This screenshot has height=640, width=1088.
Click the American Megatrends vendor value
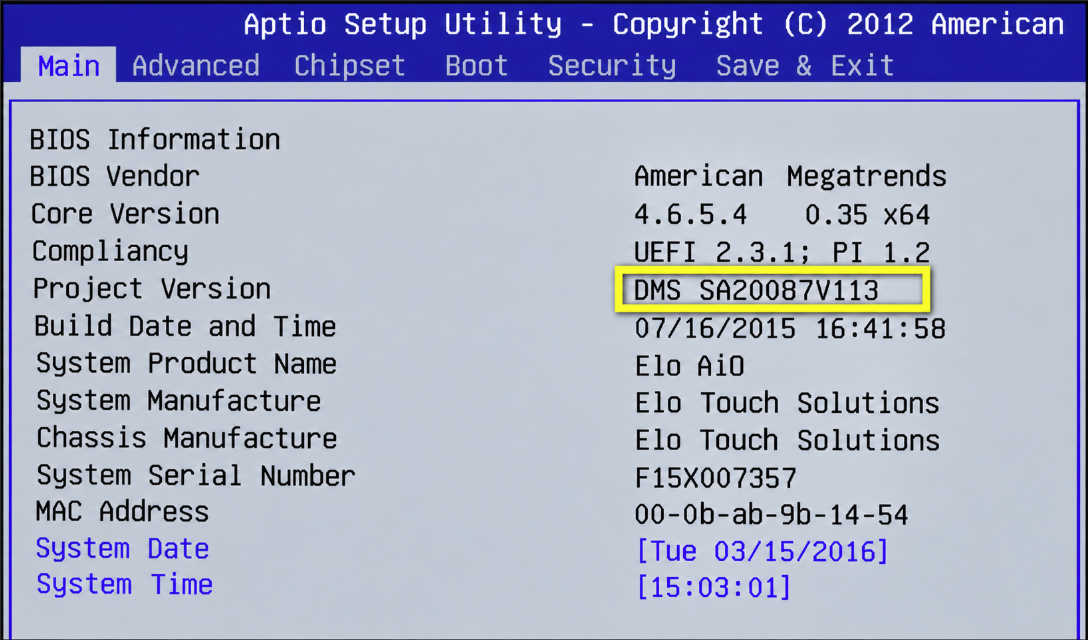coord(790,176)
